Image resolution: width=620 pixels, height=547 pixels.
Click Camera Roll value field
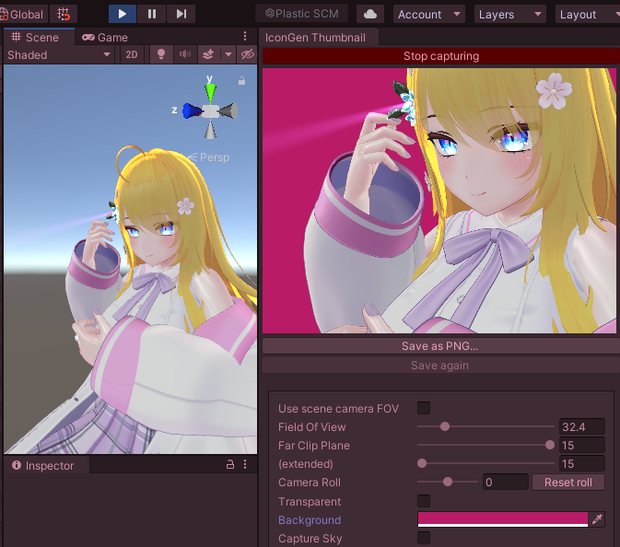(x=505, y=482)
